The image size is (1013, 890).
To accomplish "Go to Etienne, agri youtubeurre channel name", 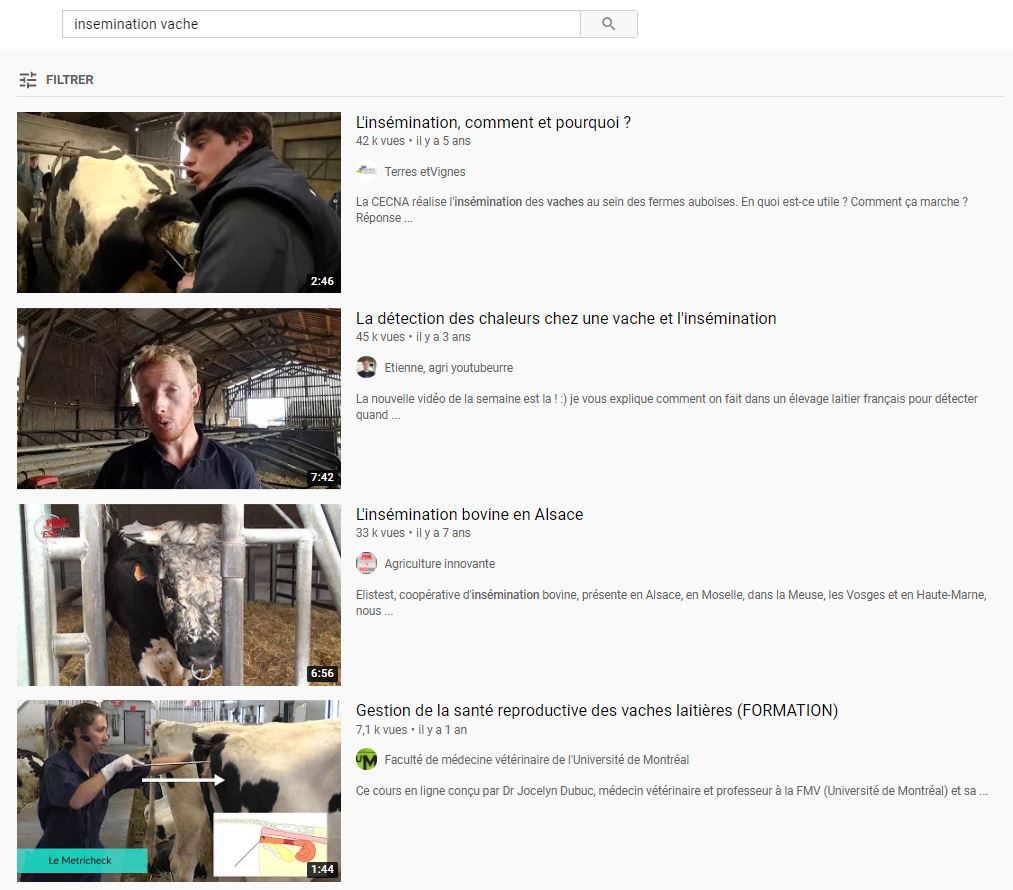I will tap(448, 368).
